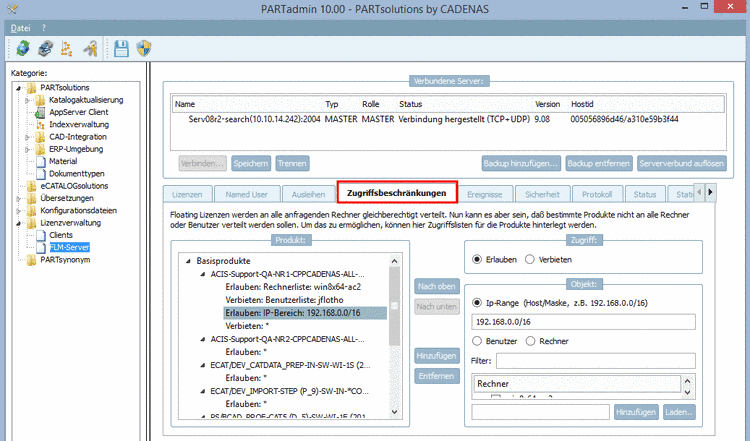Switch to the Ausleihen tab
Screen dimensions: 750x441
309,195
